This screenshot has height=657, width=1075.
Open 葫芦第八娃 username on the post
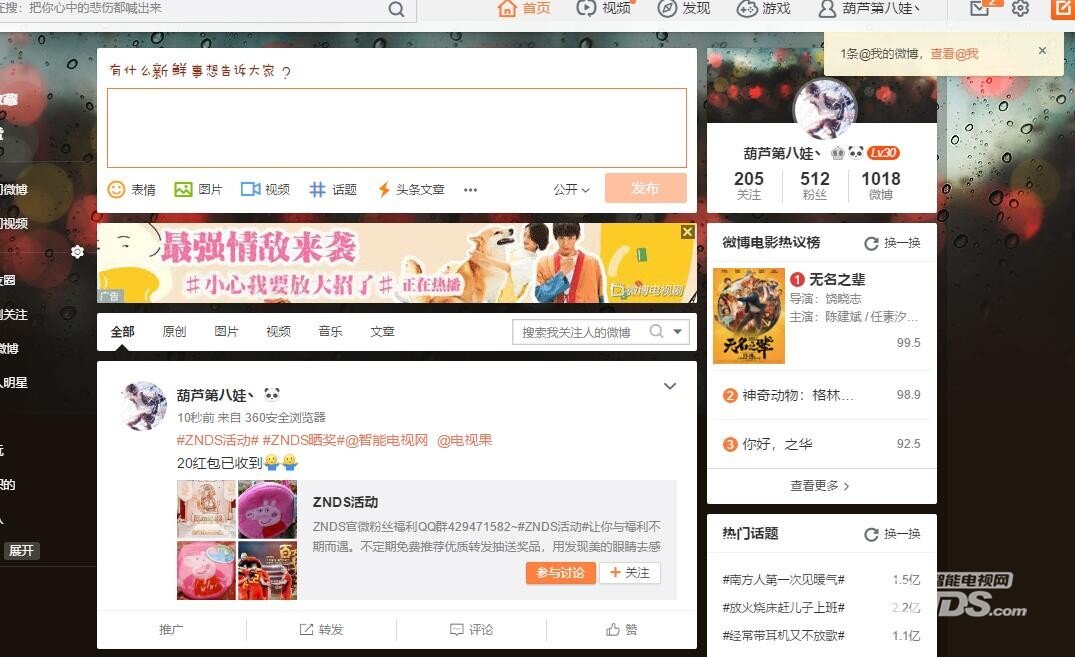[x=215, y=395]
